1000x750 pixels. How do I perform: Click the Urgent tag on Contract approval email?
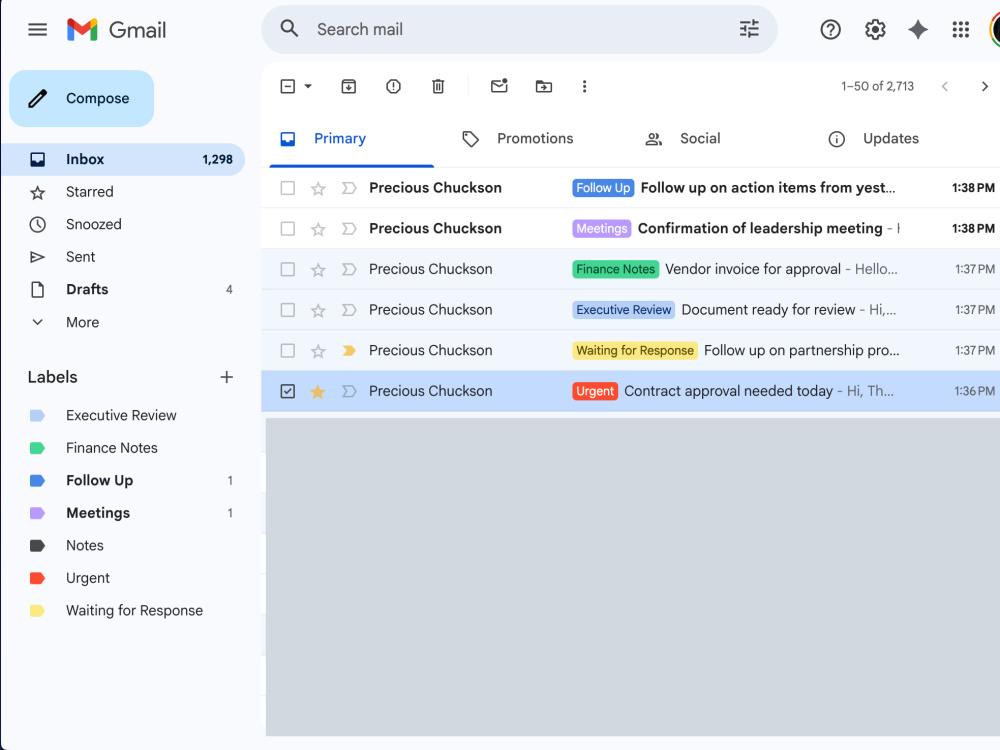[x=595, y=391]
